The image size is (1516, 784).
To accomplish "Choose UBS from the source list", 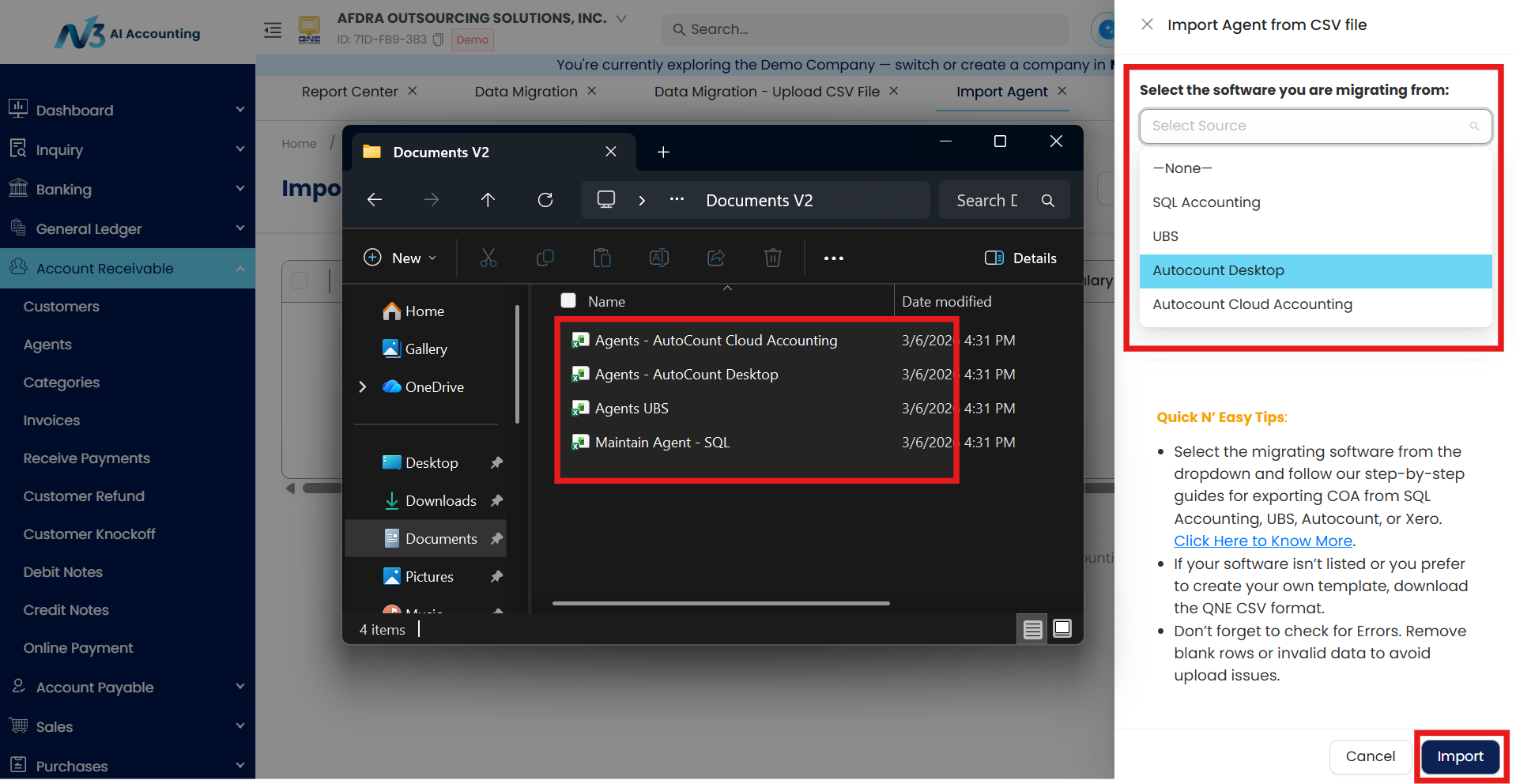I will click(x=1315, y=236).
